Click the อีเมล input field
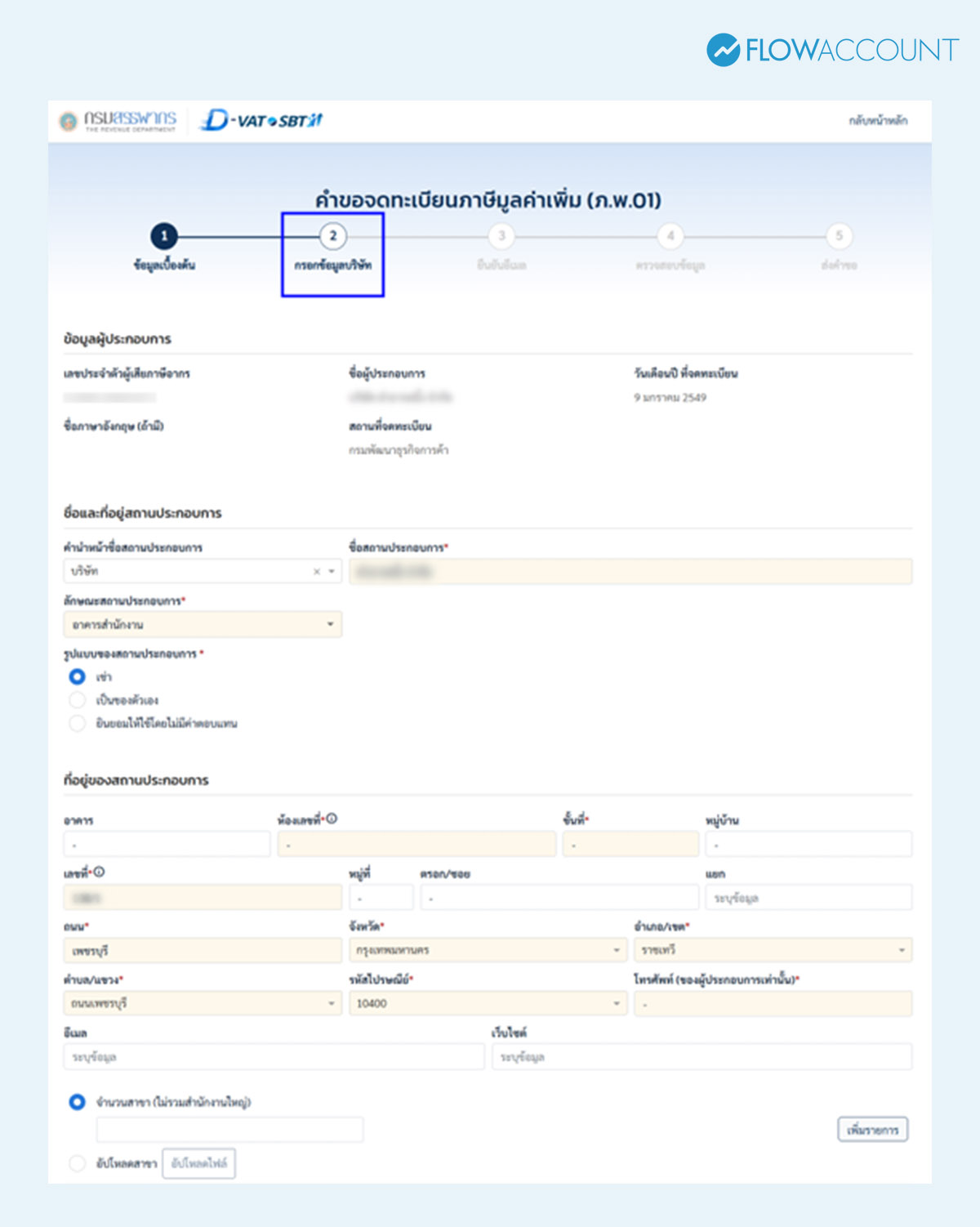Screen dimensions: 980x1227 pos(274,1057)
